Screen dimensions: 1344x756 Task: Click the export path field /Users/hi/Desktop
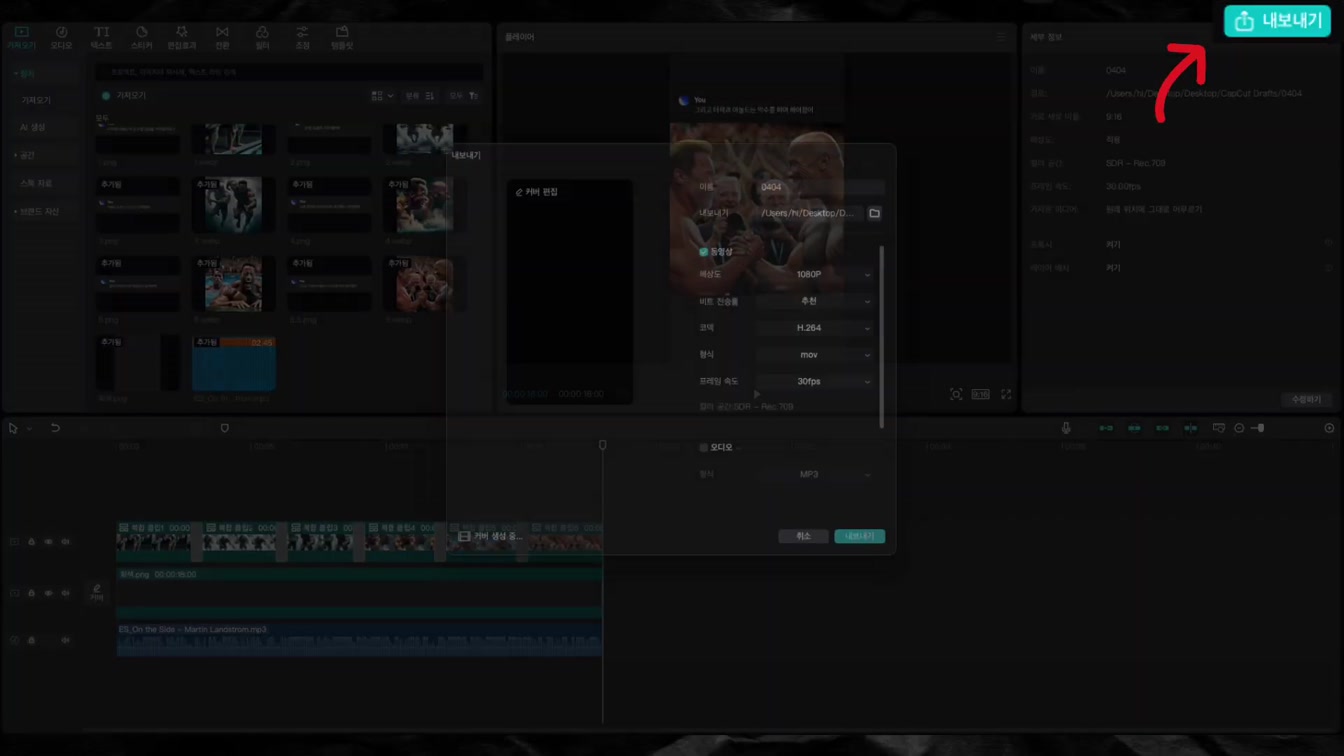point(809,213)
